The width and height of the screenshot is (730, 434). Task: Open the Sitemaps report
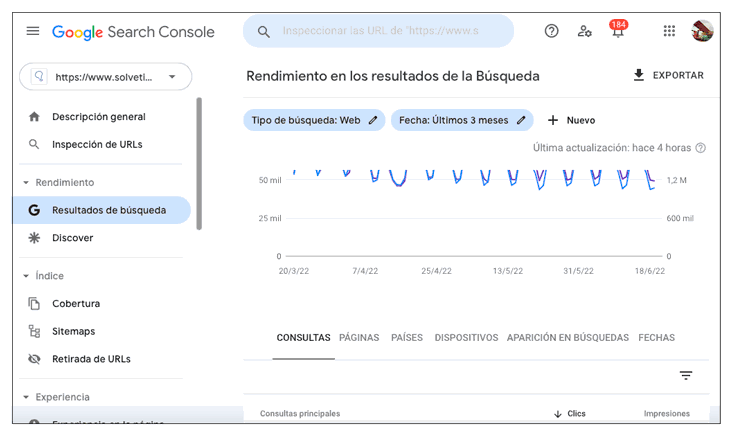pos(74,331)
